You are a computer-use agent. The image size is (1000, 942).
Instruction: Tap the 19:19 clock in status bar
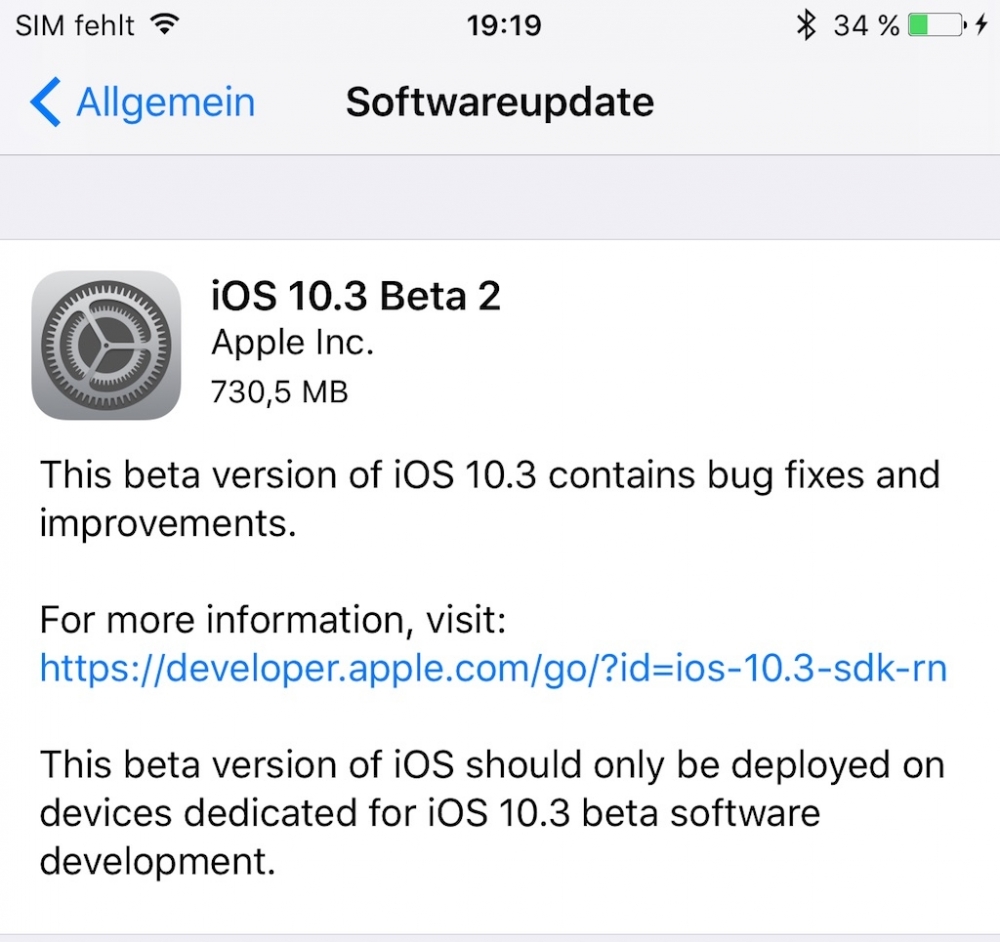tap(504, 26)
